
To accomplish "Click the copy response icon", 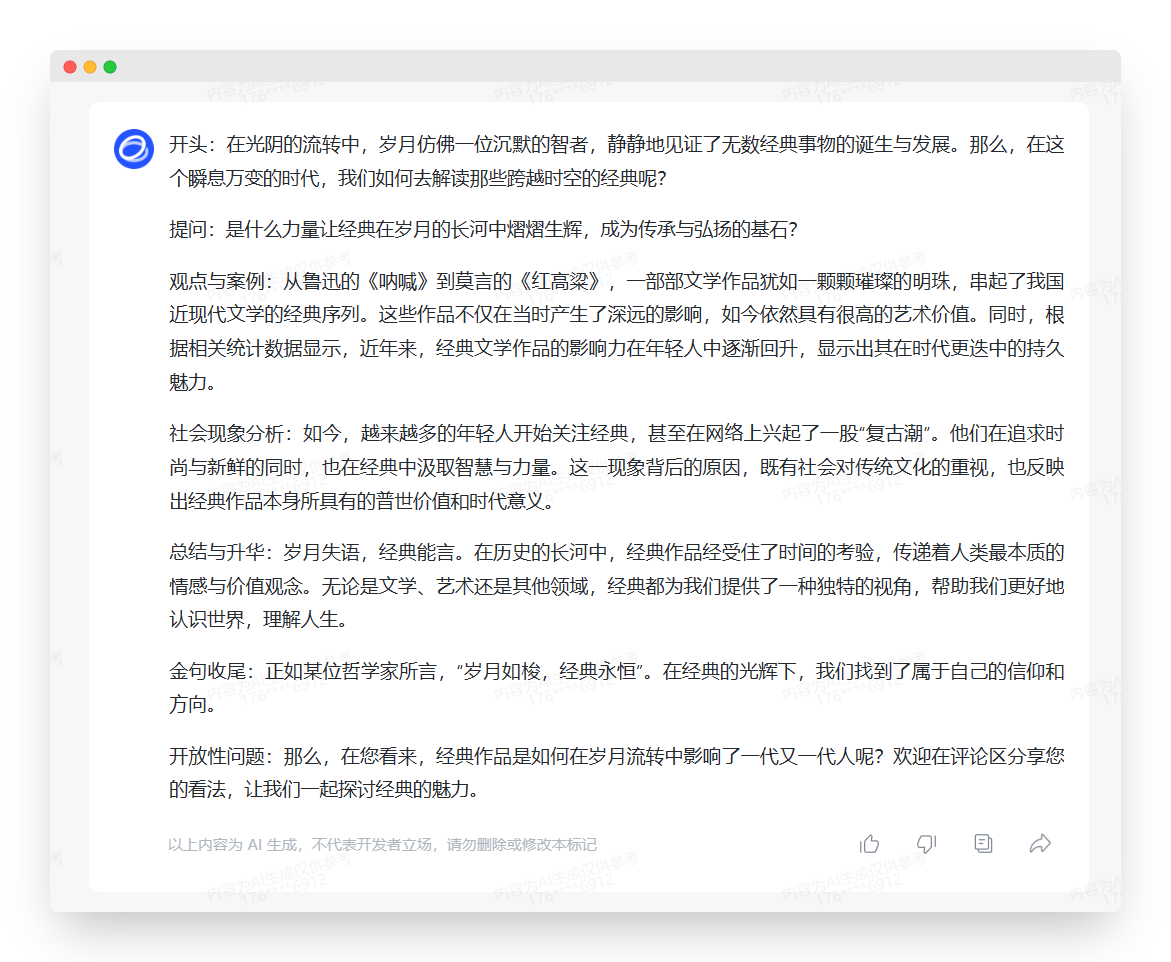I will point(984,844).
